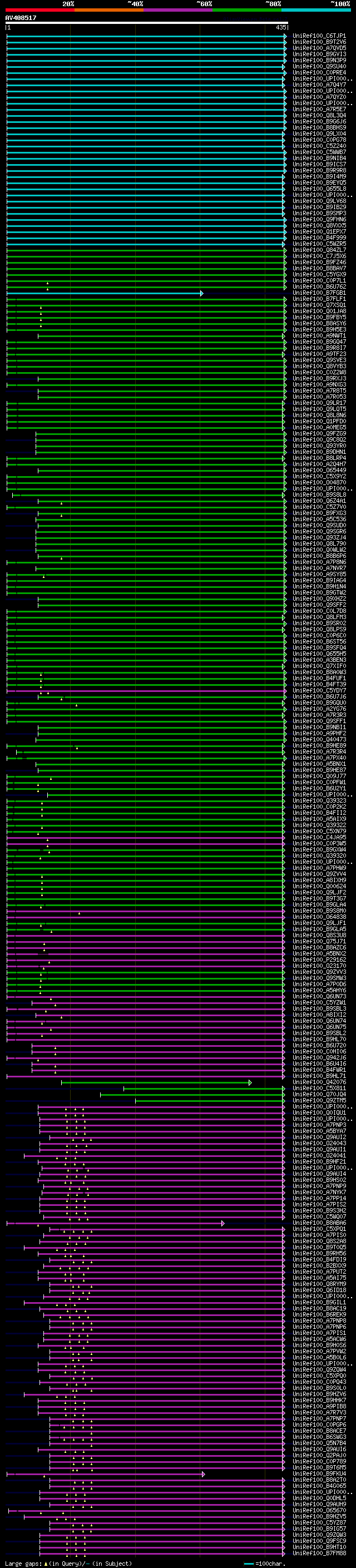The height and width of the screenshot is (1568, 356).
Task: Select hit label UniRef100_B9NIB4
Action: (319, 159)
